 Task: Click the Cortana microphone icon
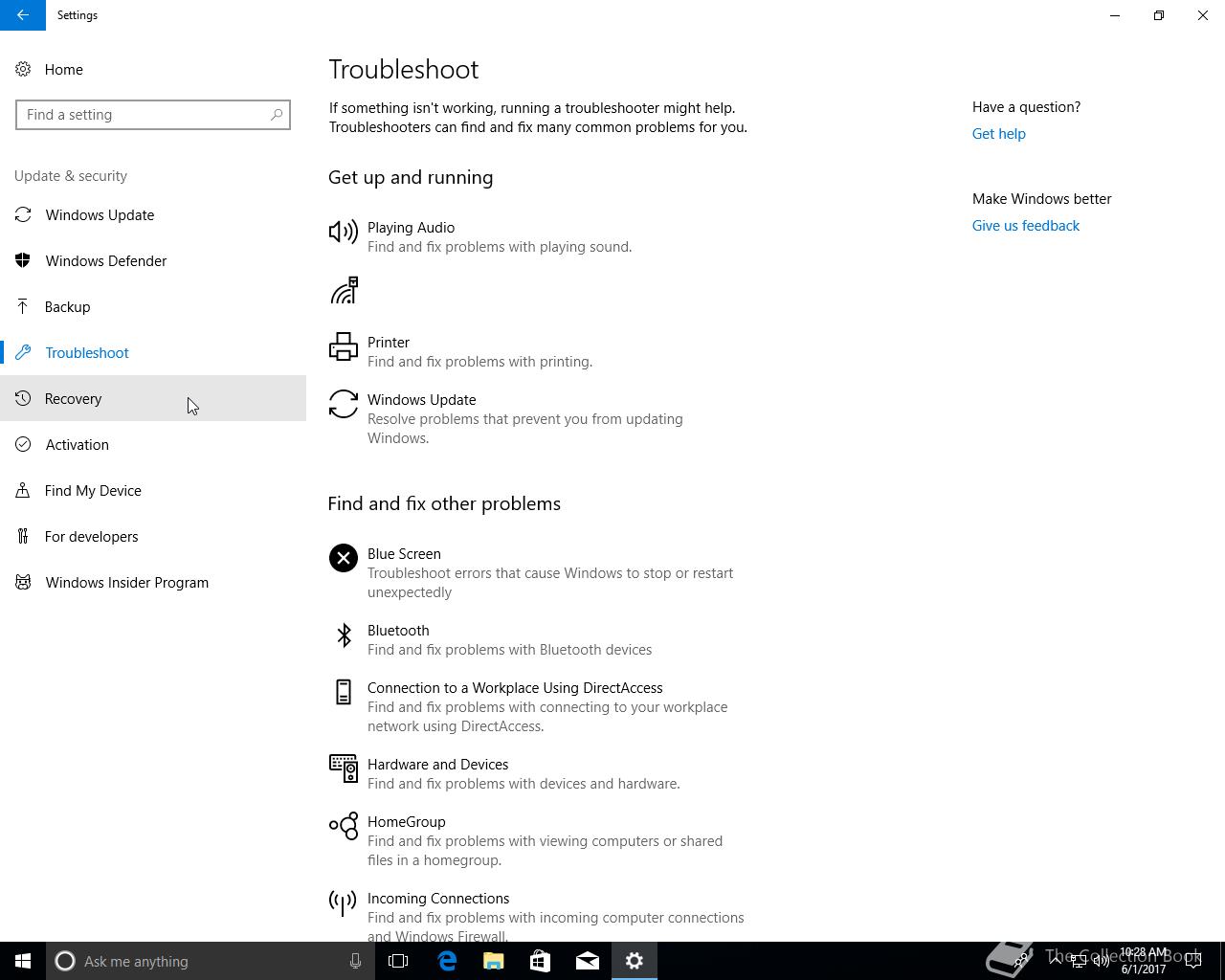(355, 961)
